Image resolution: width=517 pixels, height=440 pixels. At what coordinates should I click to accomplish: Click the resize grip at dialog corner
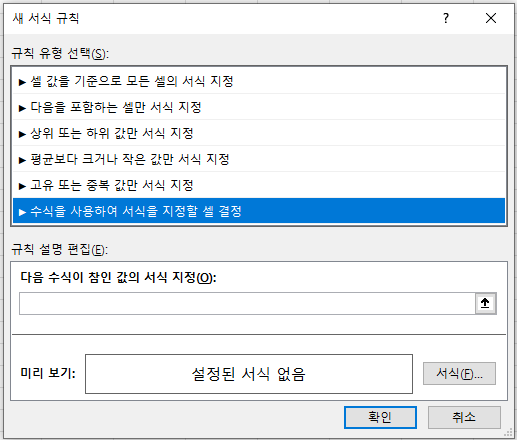(x=508, y=432)
